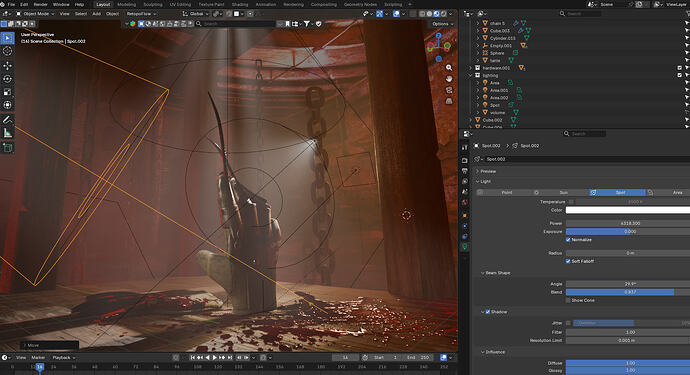The height and width of the screenshot is (375, 690).
Task: Collapse the lighting collection in outliner
Action: point(471,75)
